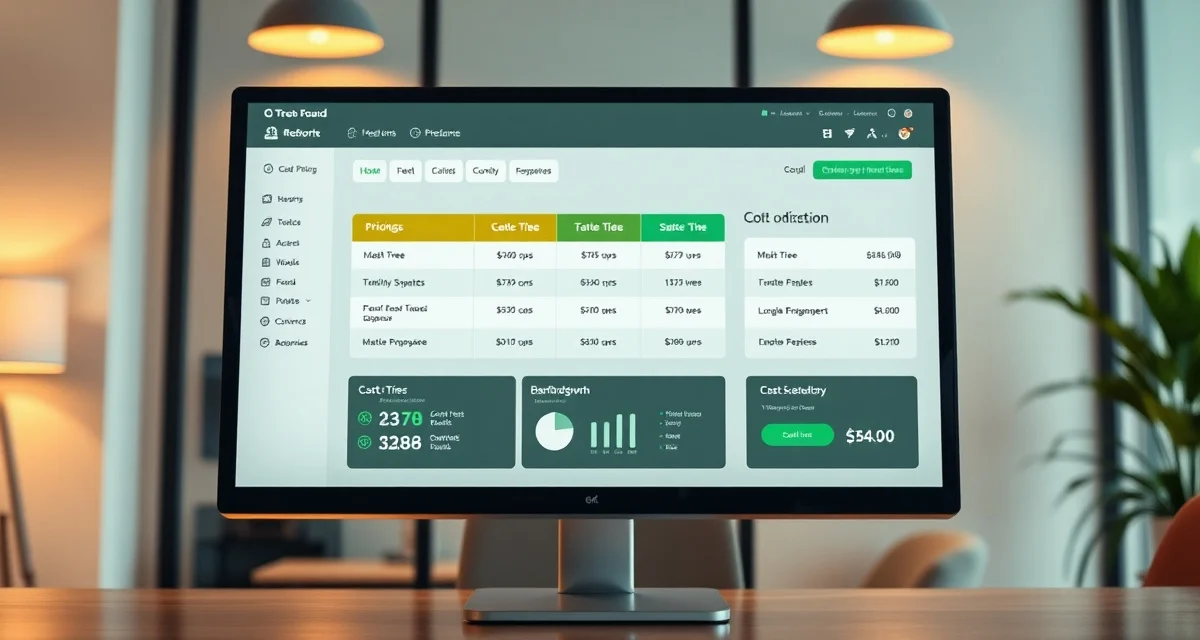1200x640 pixels.
Task: Click the grid icon in the top-right toolbar
Action: pyautogui.click(x=827, y=132)
